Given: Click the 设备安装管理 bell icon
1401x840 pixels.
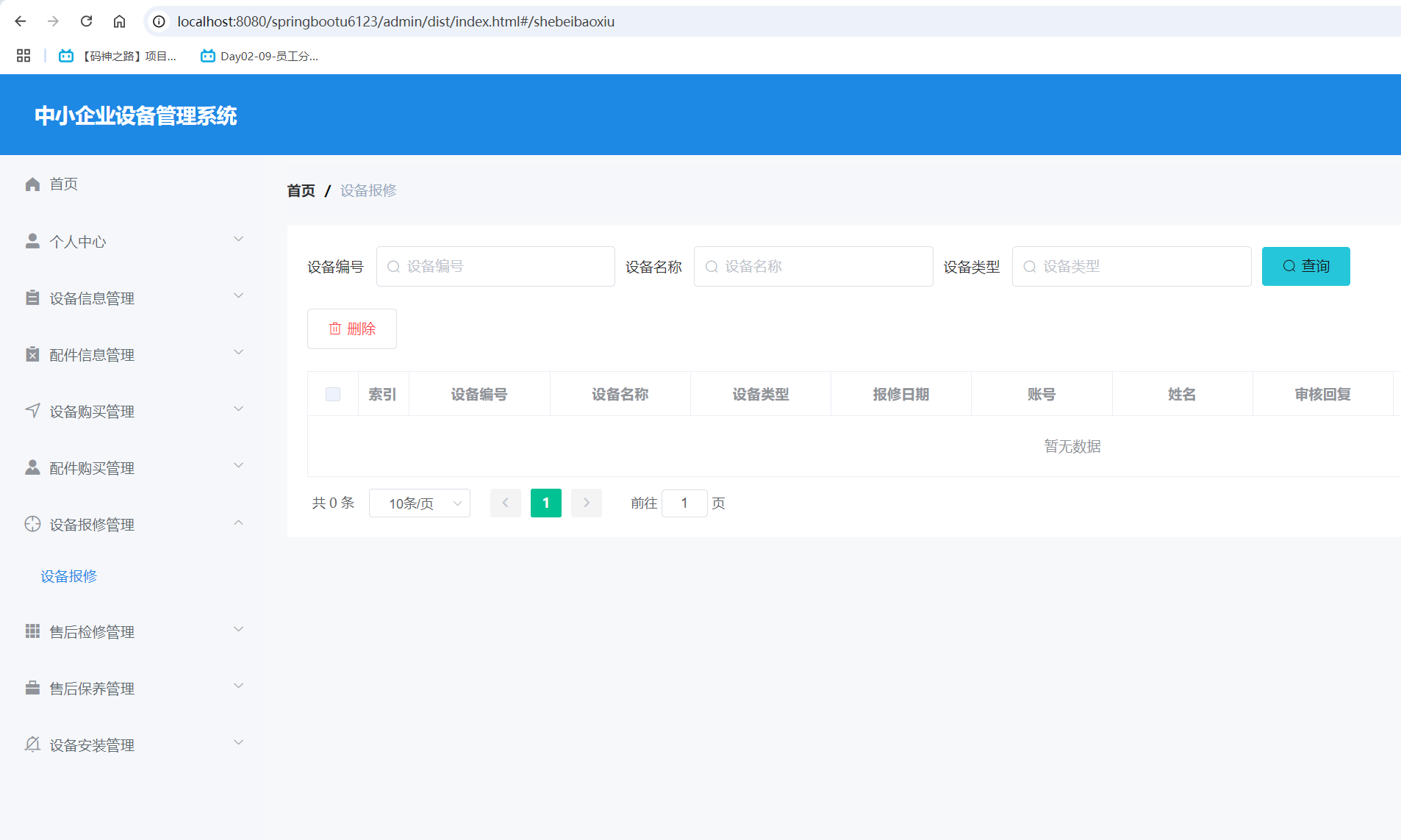Looking at the screenshot, I should [x=32, y=744].
